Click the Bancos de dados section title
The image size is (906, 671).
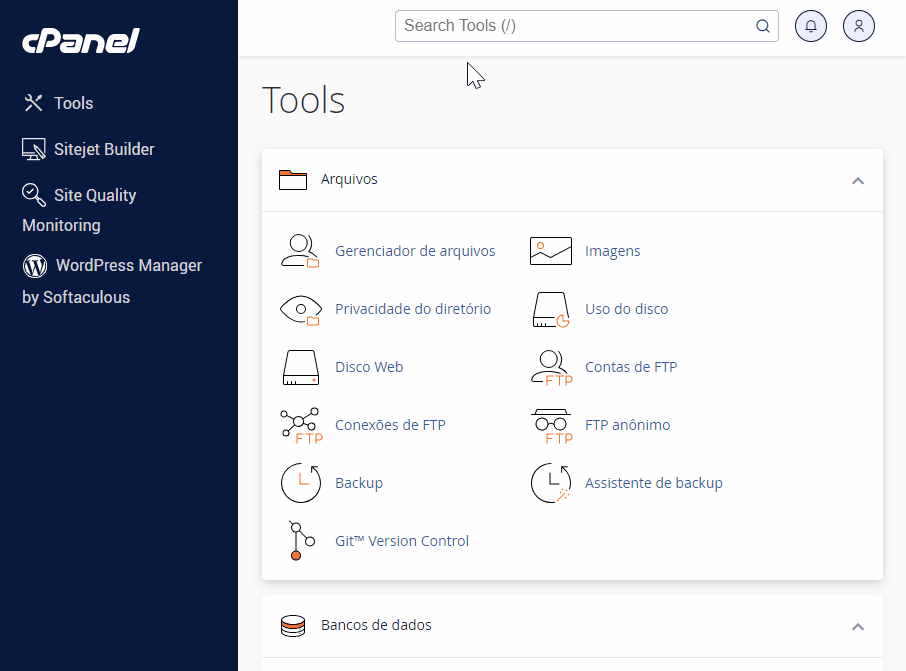376,625
